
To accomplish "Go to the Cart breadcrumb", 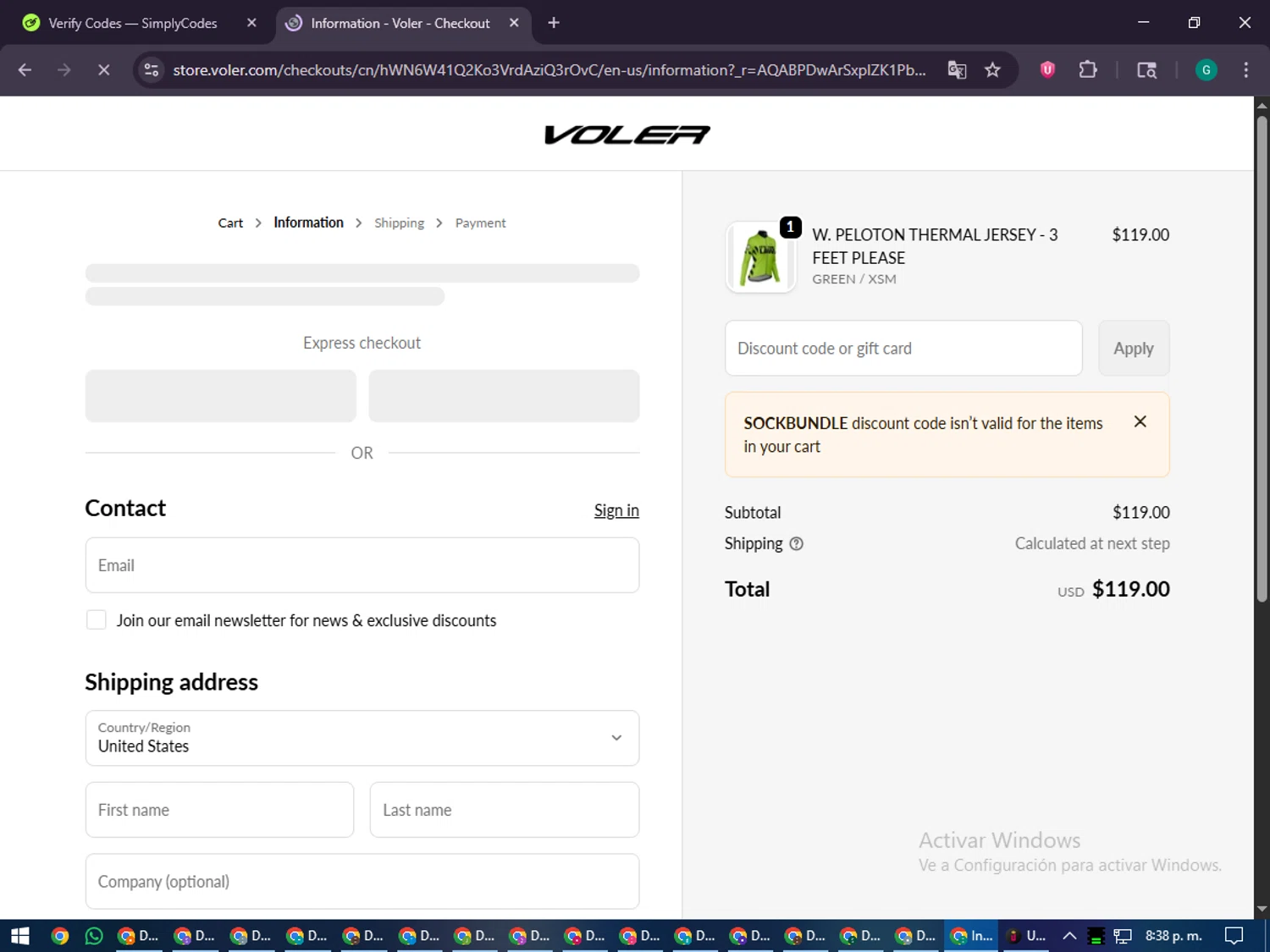I will tap(230, 223).
